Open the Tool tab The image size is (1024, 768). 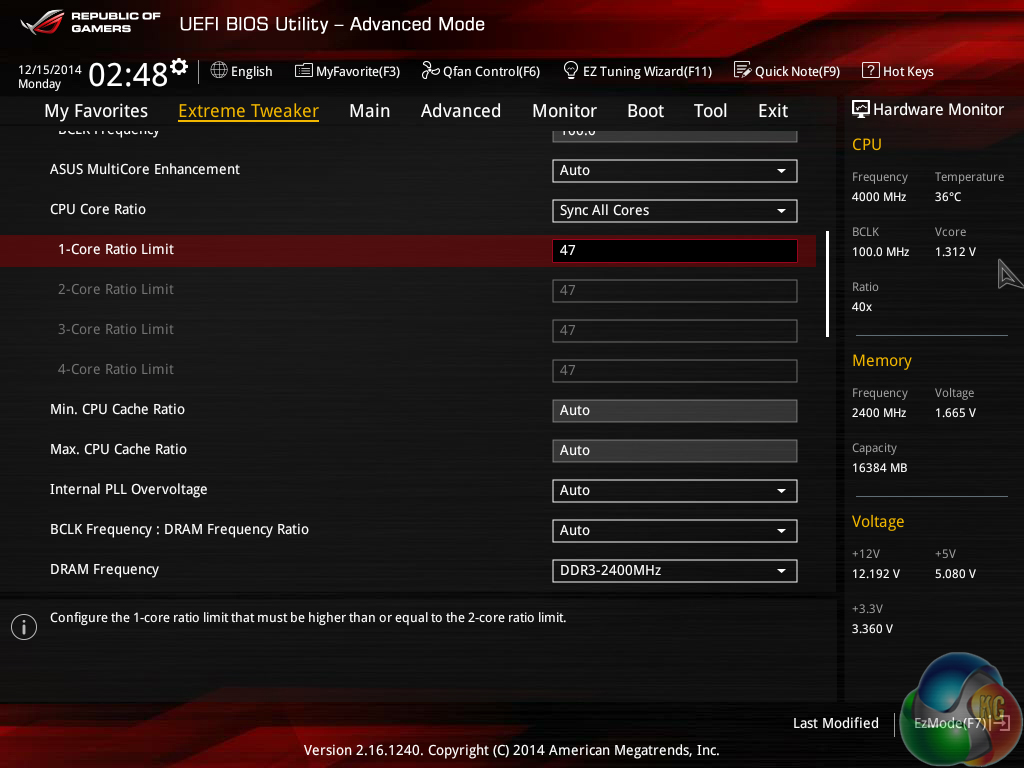711,111
